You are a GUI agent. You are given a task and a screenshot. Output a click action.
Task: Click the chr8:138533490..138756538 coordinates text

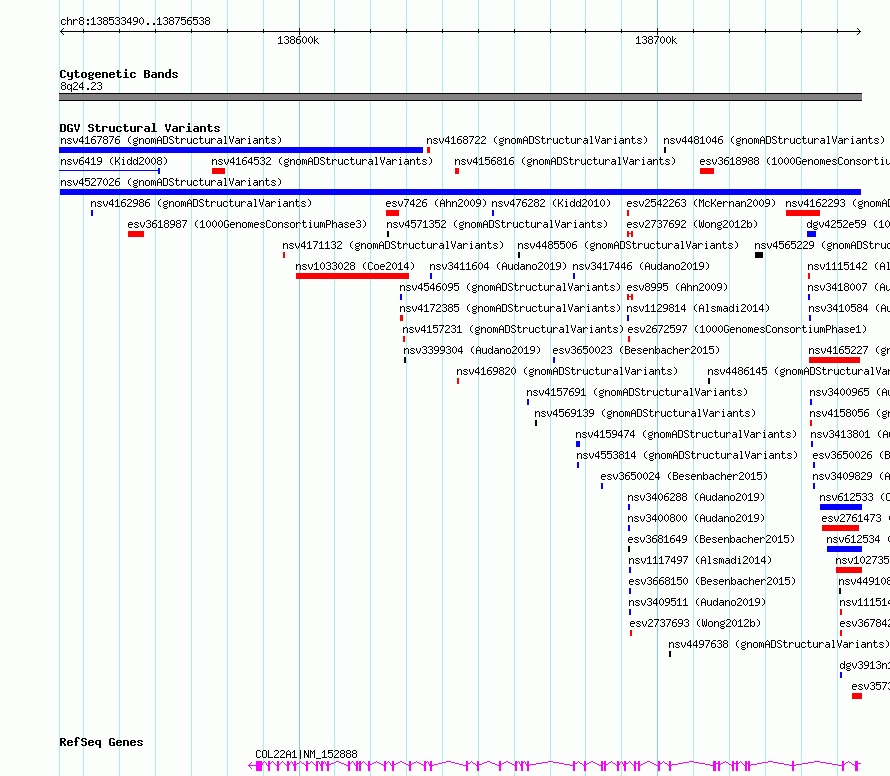pyautogui.click(x=135, y=22)
